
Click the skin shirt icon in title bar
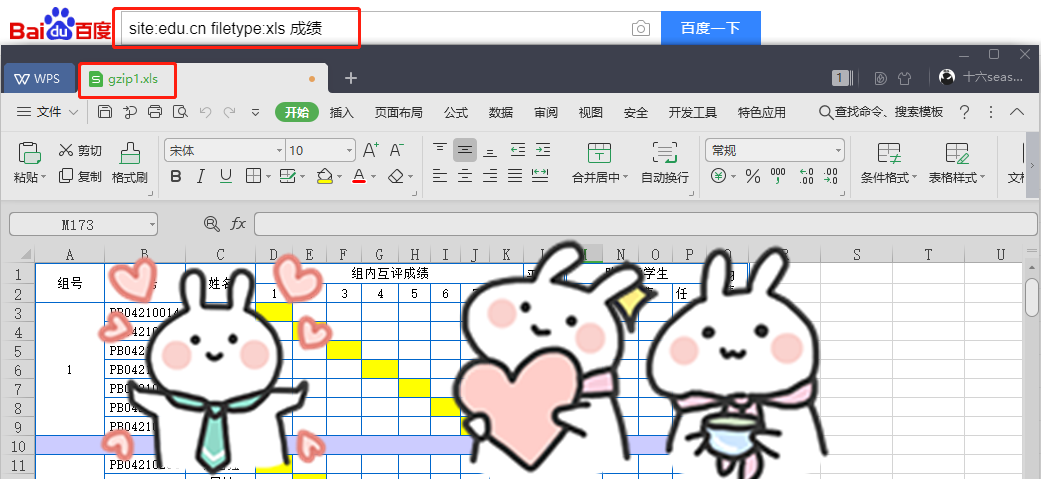(904, 78)
